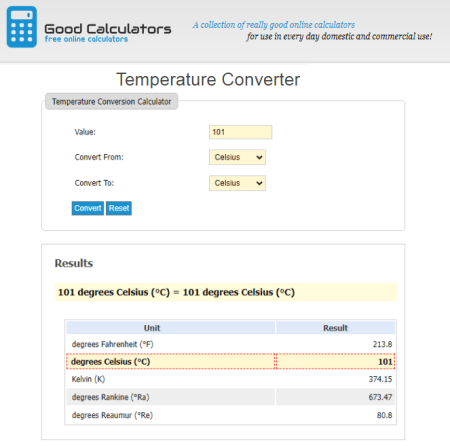The height and width of the screenshot is (446, 450).
Task: Select the degrees Rankine result row
Action: pos(231,397)
